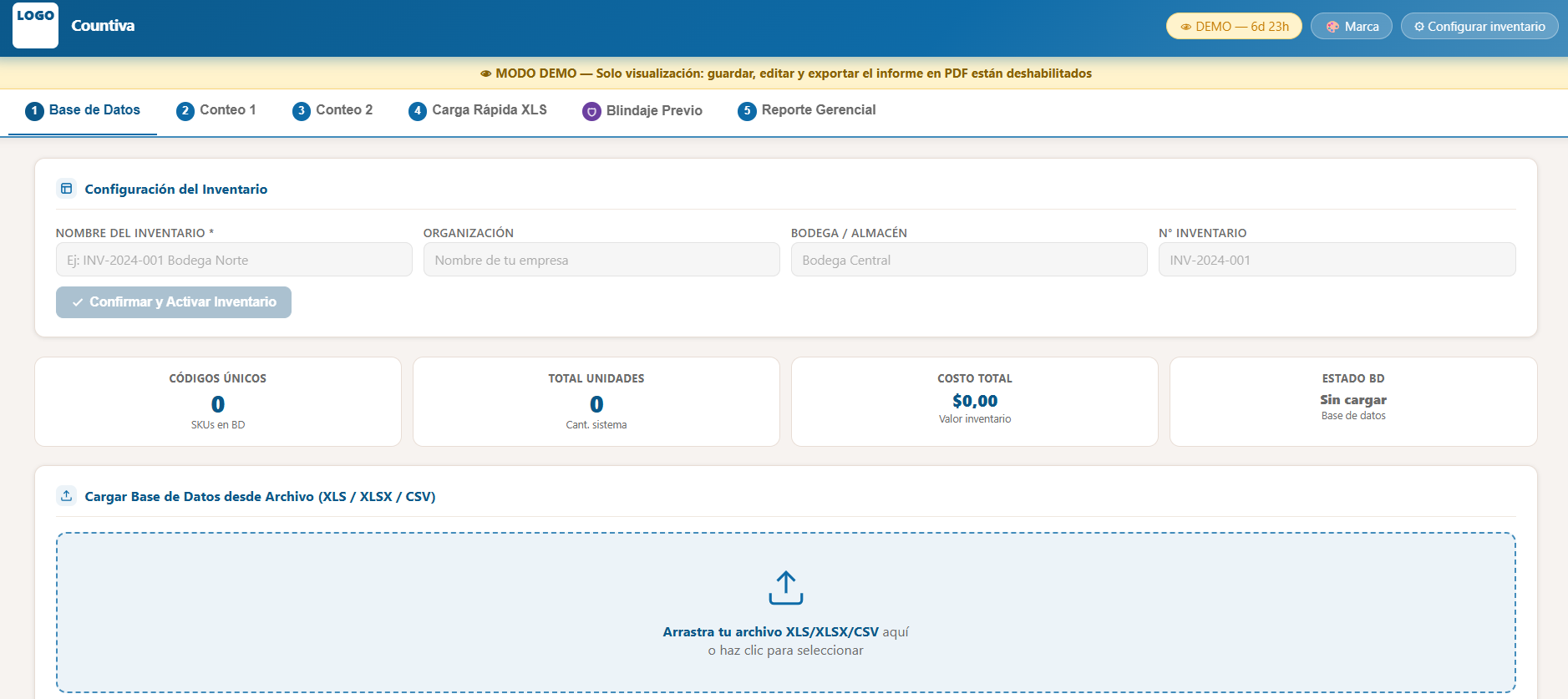Click the Códigos Únicos stat card

pos(218,402)
